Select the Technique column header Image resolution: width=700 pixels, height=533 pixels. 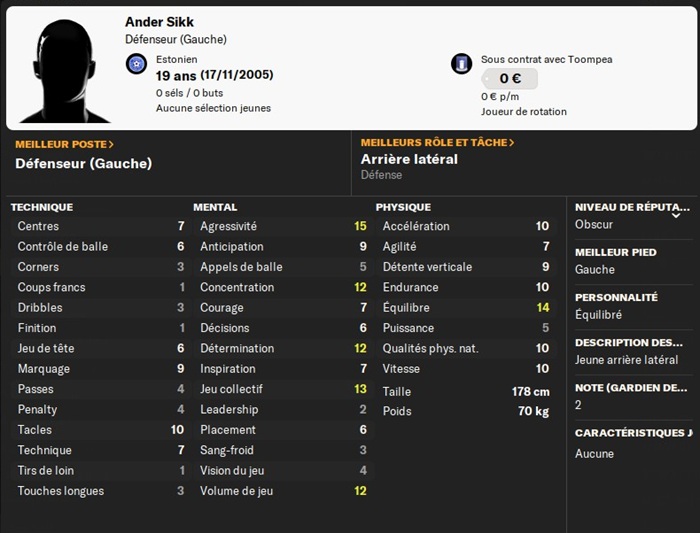click(42, 207)
